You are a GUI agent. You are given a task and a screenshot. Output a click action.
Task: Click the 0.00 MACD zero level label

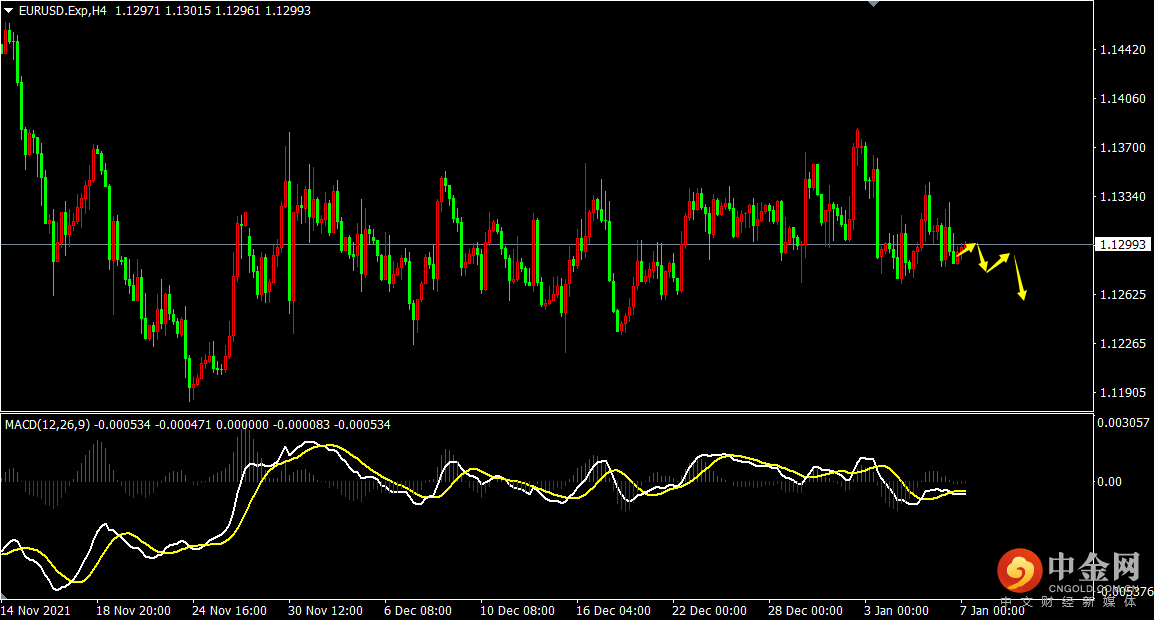[x=1109, y=482]
